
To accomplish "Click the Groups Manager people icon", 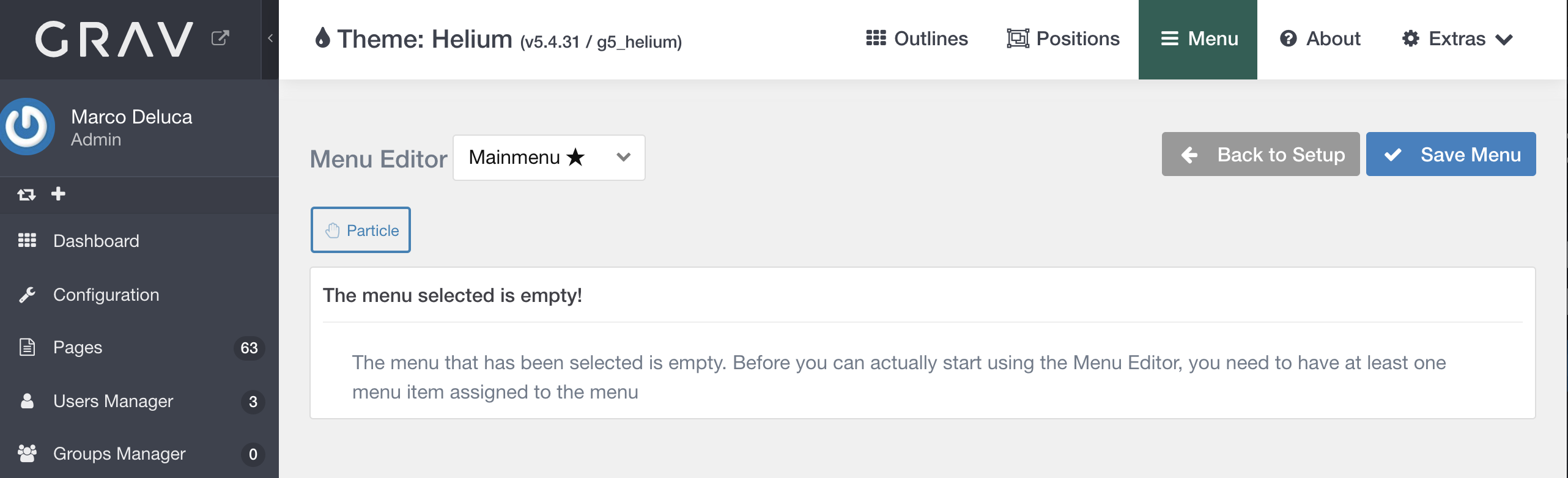I will tap(26, 452).
